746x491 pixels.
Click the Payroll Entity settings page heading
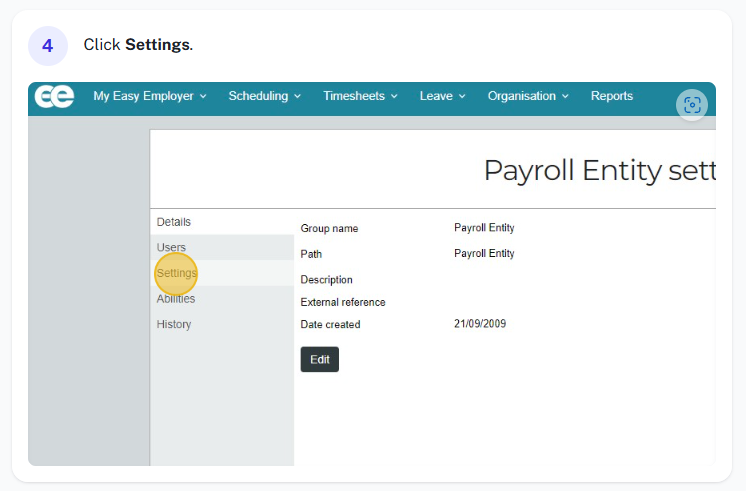pos(599,170)
